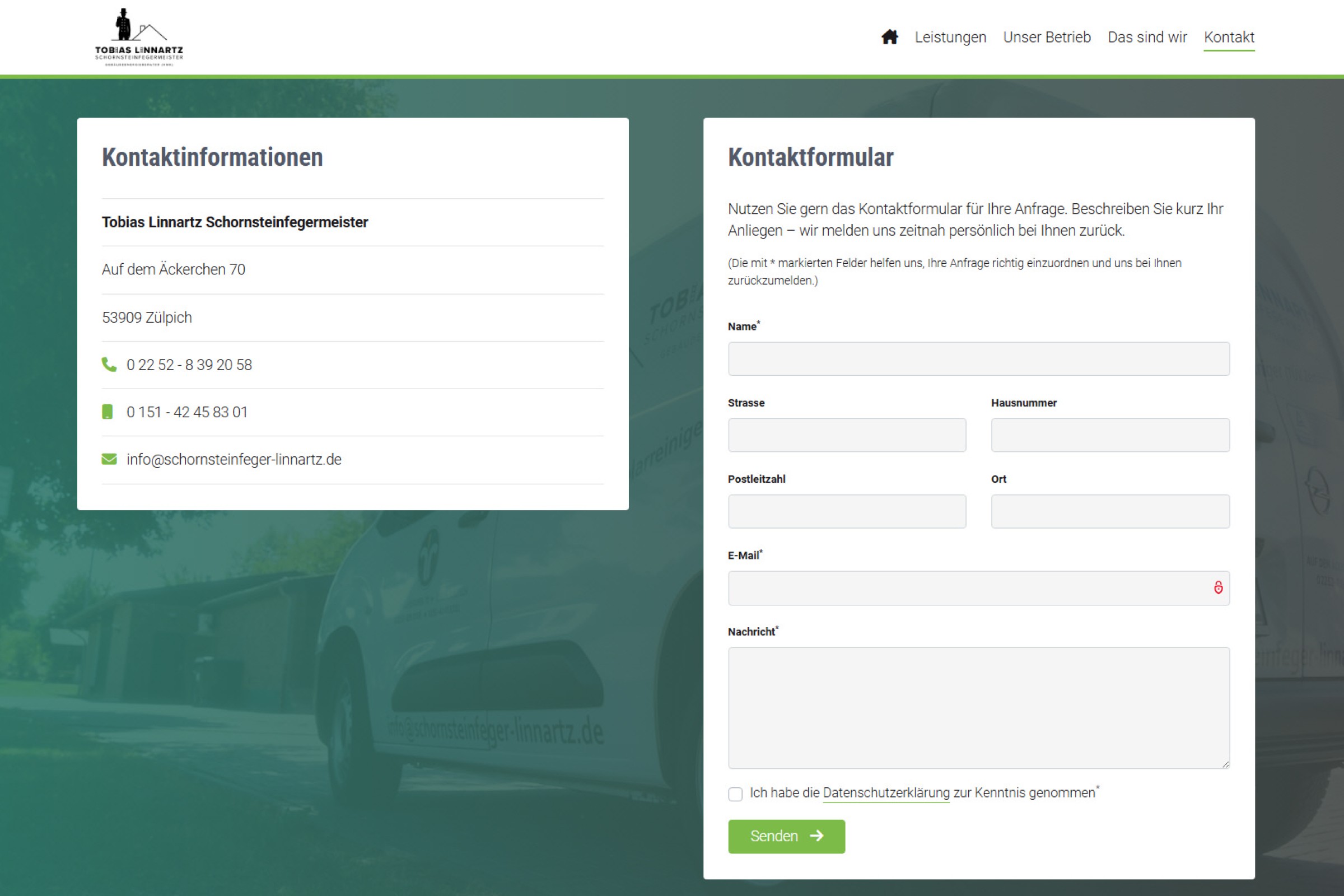Focus the Nachricht message textarea
Screen dimensions: 1344x896
click(978, 707)
